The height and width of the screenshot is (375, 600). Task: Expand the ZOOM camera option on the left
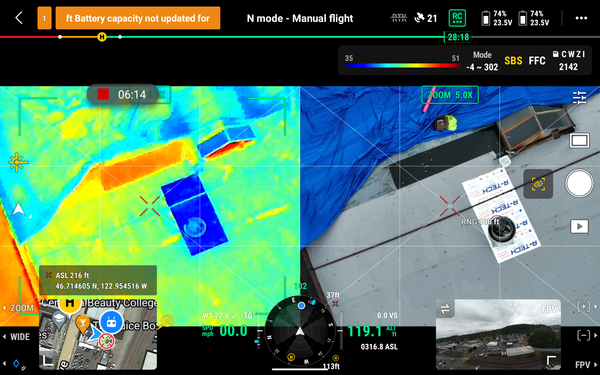coord(18,308)
